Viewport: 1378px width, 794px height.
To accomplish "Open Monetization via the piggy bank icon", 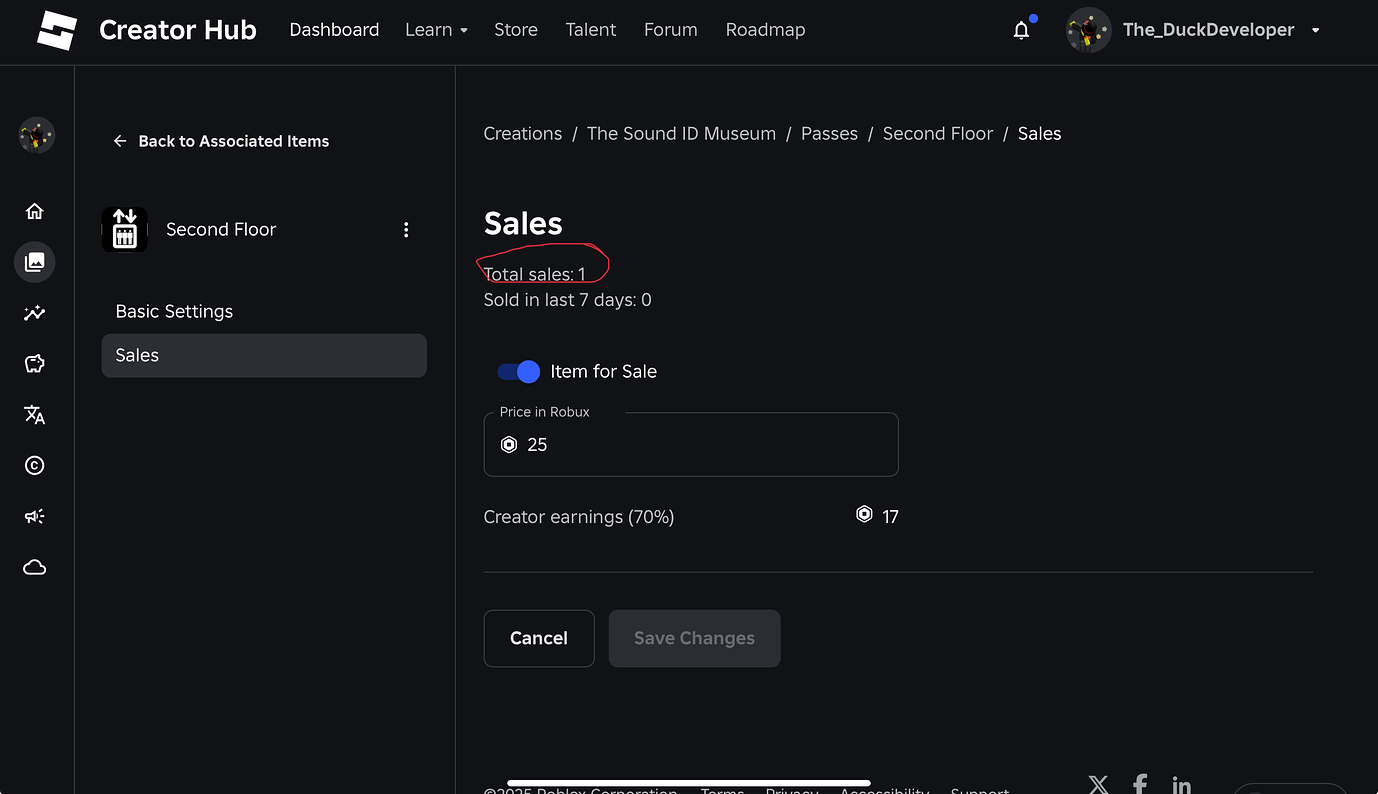I will tap(34, 363).
